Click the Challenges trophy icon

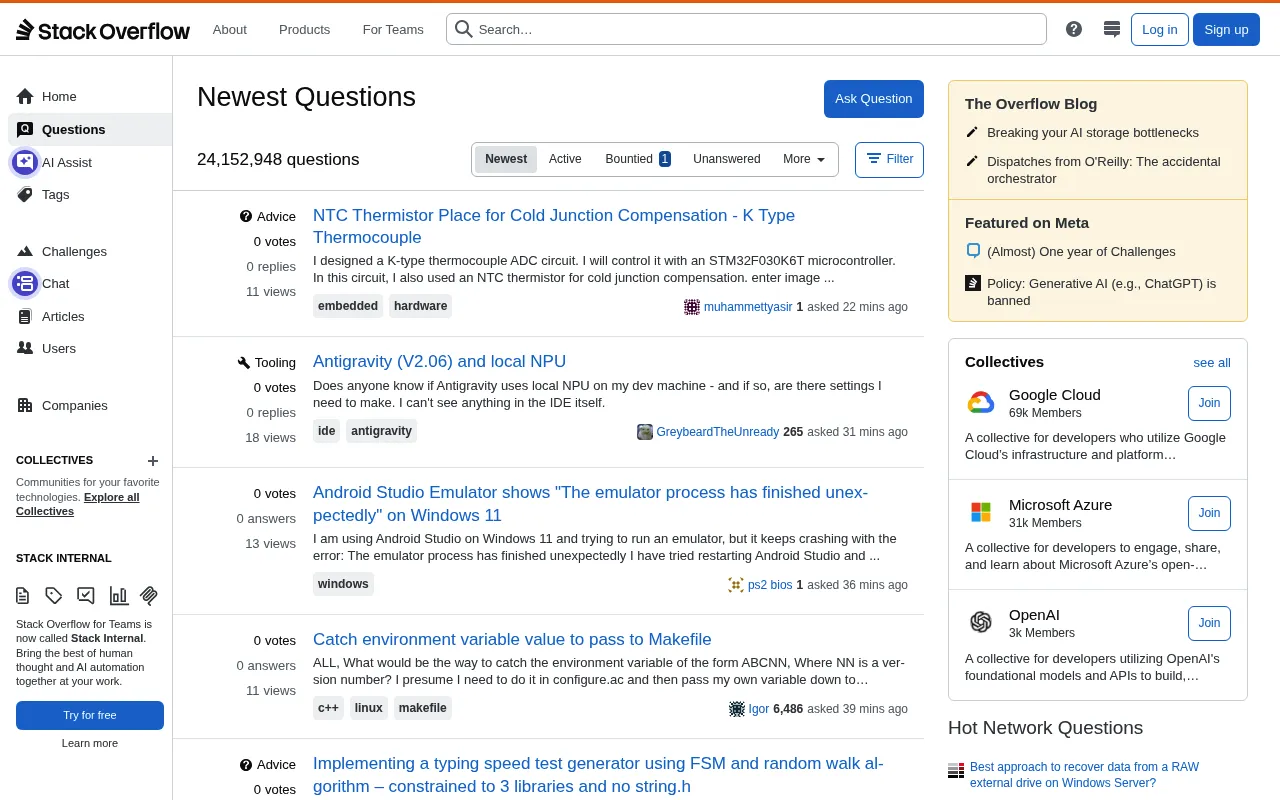point(25,251)
